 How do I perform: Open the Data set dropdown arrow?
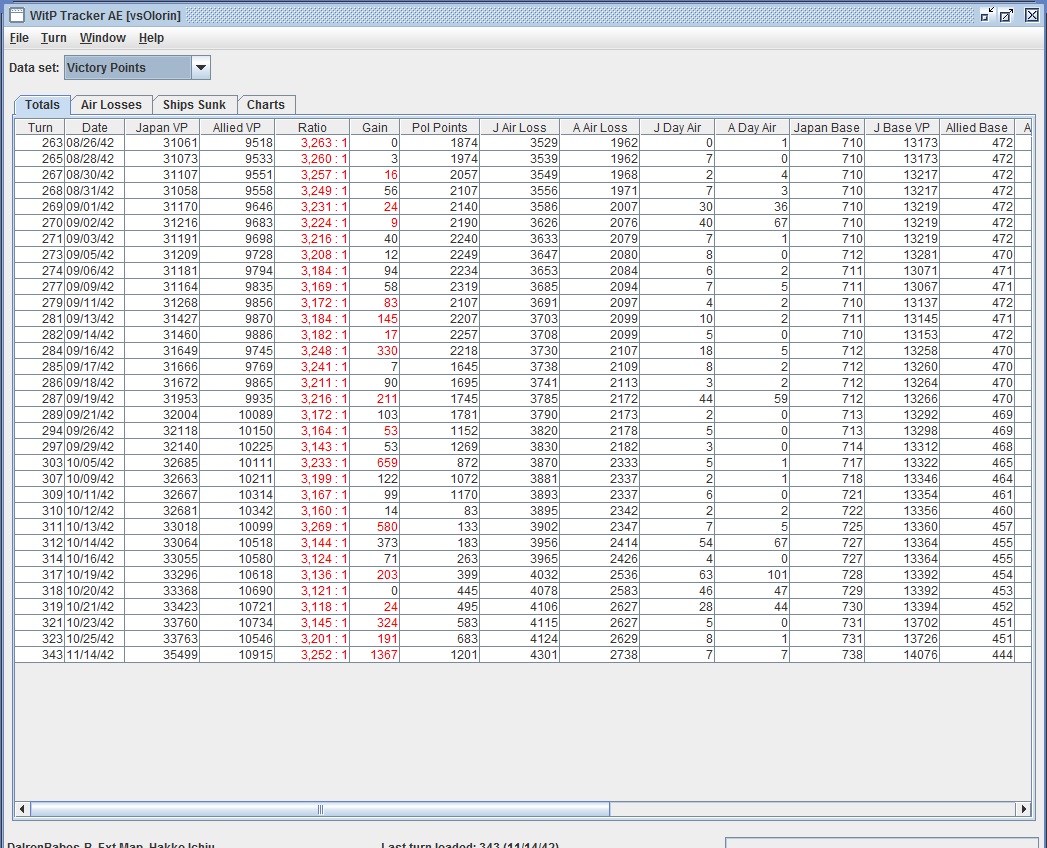[x=200, y=67]
